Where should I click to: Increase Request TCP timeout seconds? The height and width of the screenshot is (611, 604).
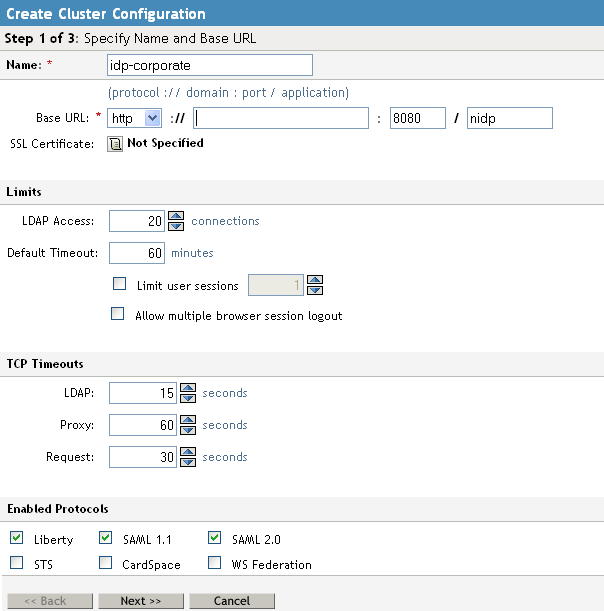click(x=186, y=452)
